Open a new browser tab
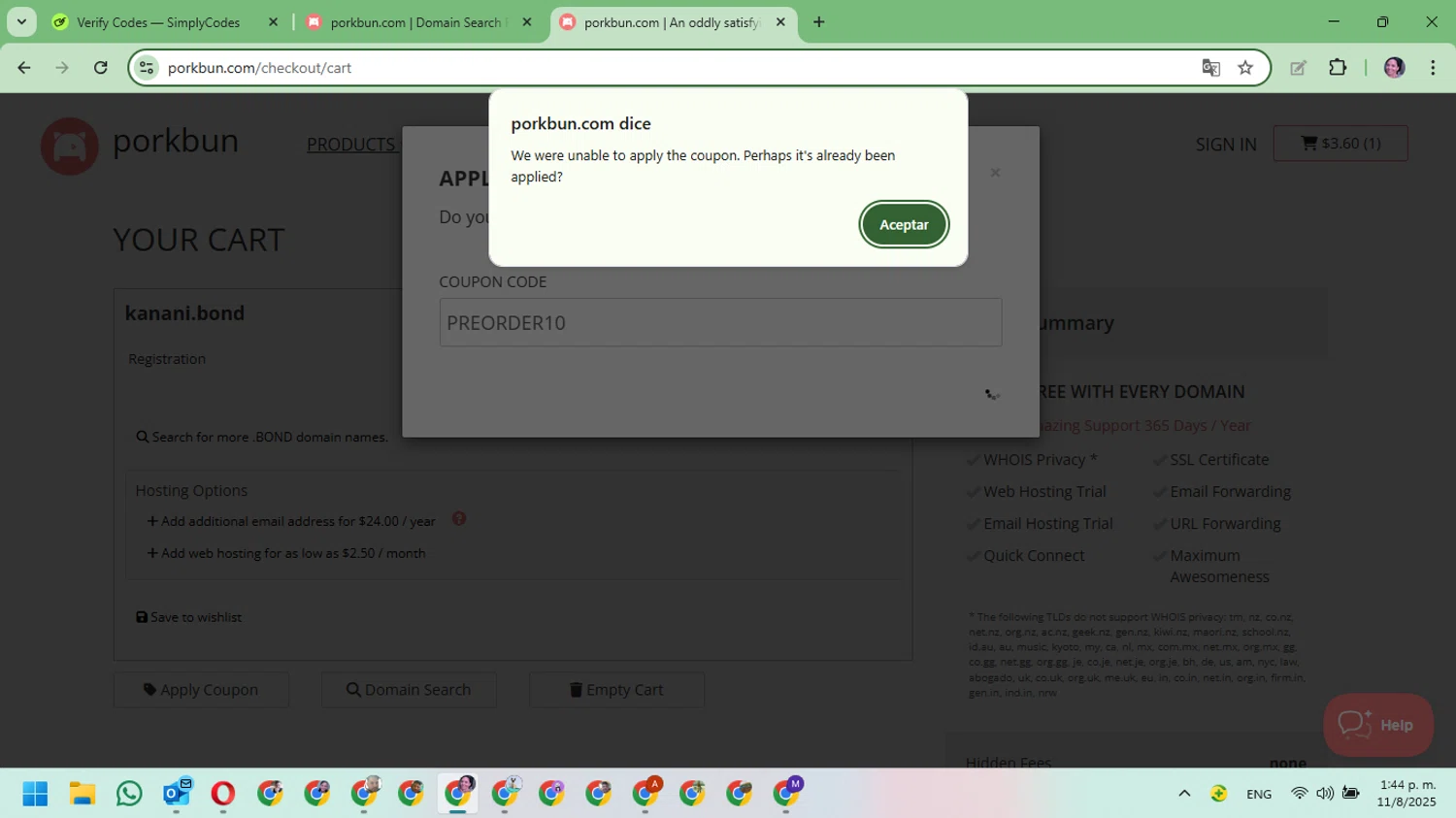Image resolution: width=1456 pixels, height=818 pixels. [818, 22]
